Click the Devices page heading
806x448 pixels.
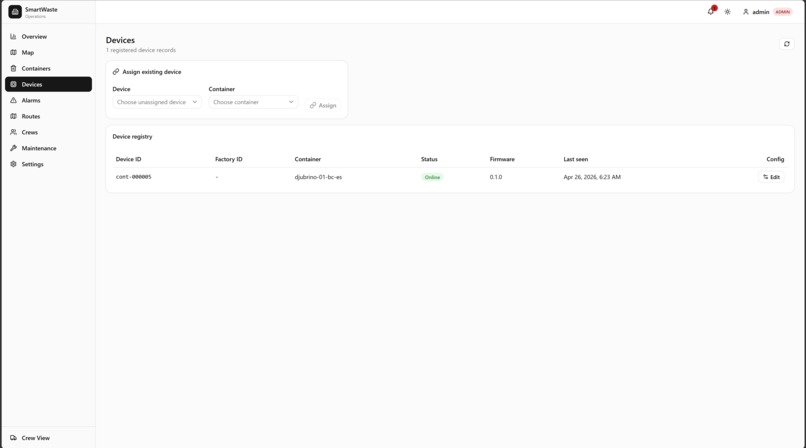pyautogui.click(x=120, y=40)
